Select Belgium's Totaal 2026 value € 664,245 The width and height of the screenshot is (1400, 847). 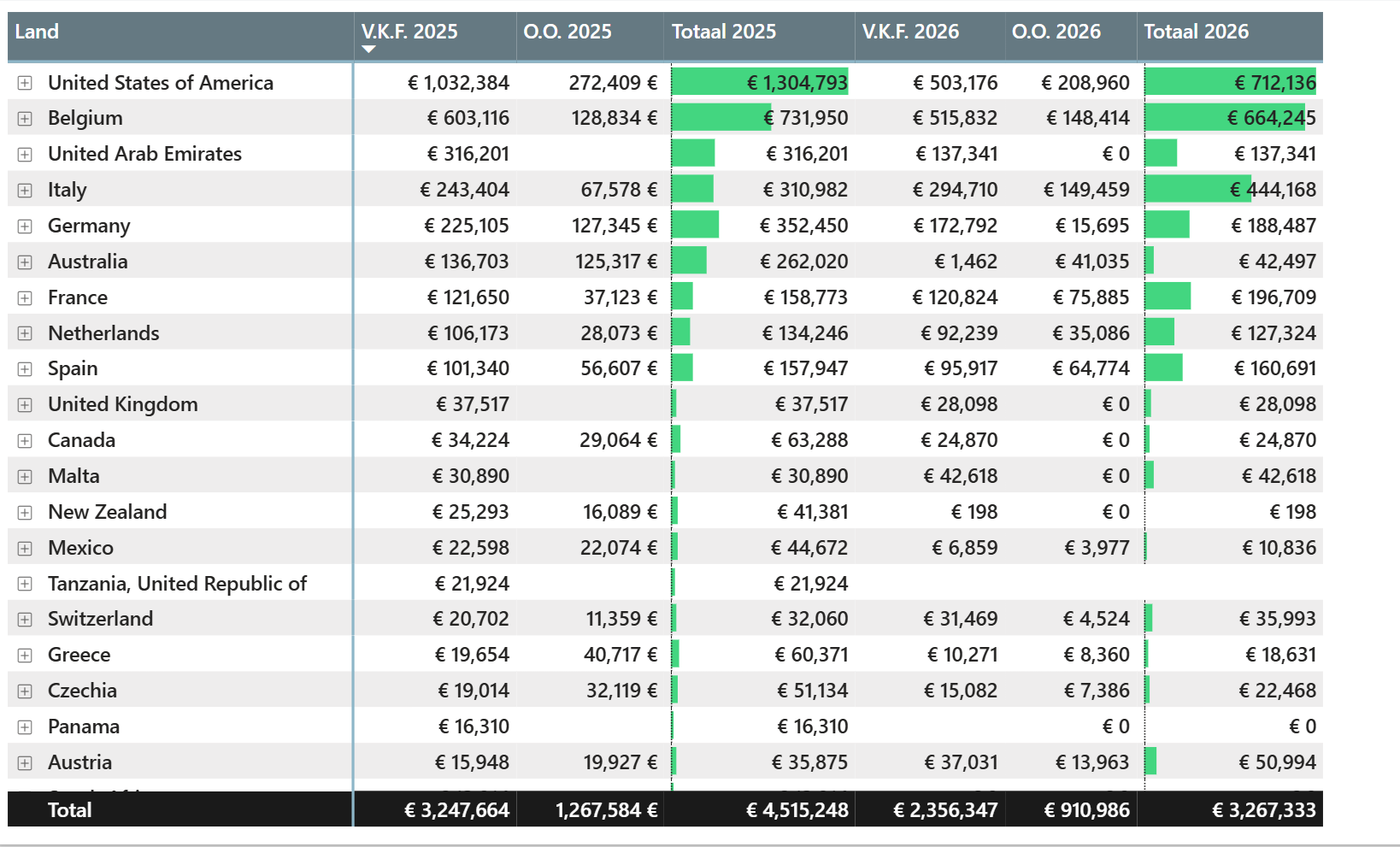point(1272,118)
